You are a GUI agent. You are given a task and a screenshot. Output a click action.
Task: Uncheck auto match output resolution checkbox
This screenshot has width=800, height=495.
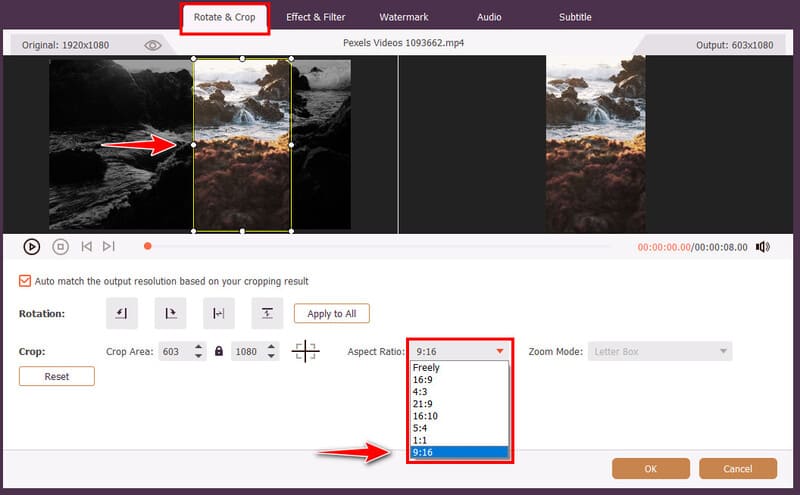25,281
